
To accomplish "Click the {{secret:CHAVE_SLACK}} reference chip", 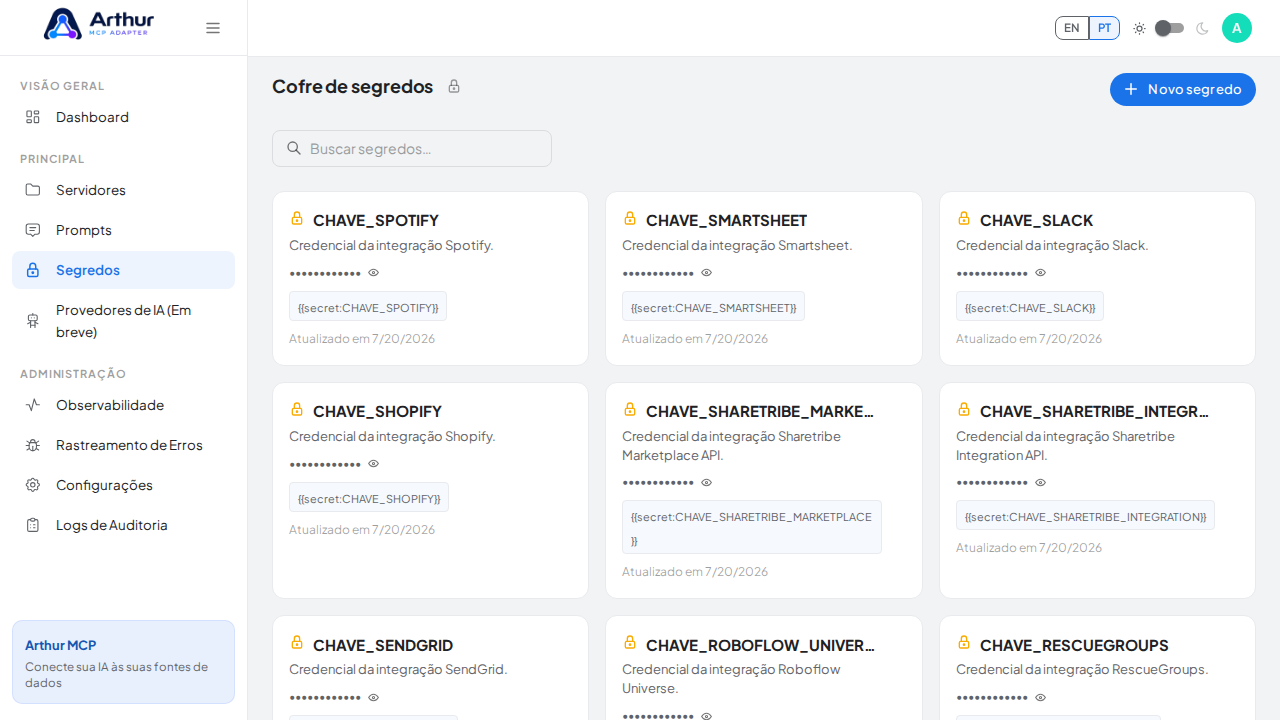I will point(1030,307).
